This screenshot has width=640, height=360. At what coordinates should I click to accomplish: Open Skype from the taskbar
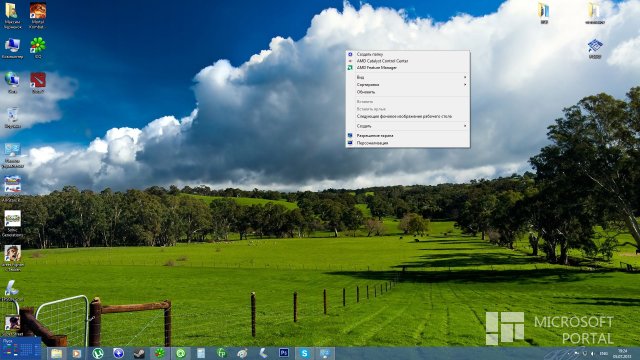tap(304, 353)
